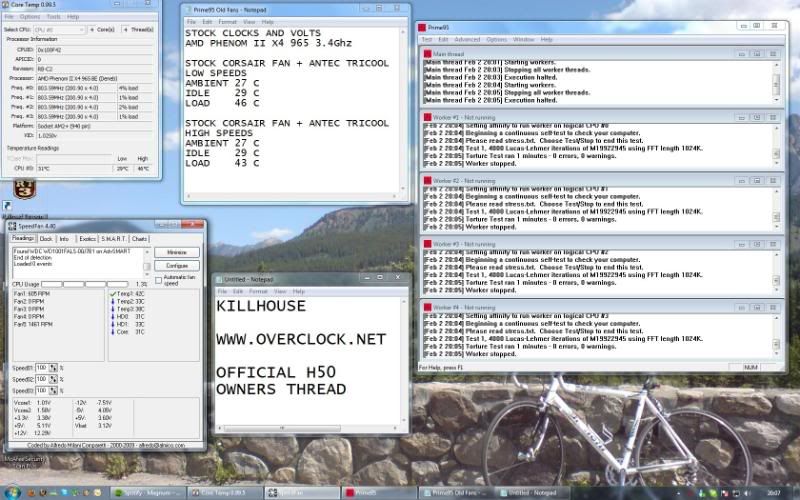The height and width of the screenshot is (500, 800).
Task: Open the RT3 desktop shortcut icon
Action: tap(24, 189)
